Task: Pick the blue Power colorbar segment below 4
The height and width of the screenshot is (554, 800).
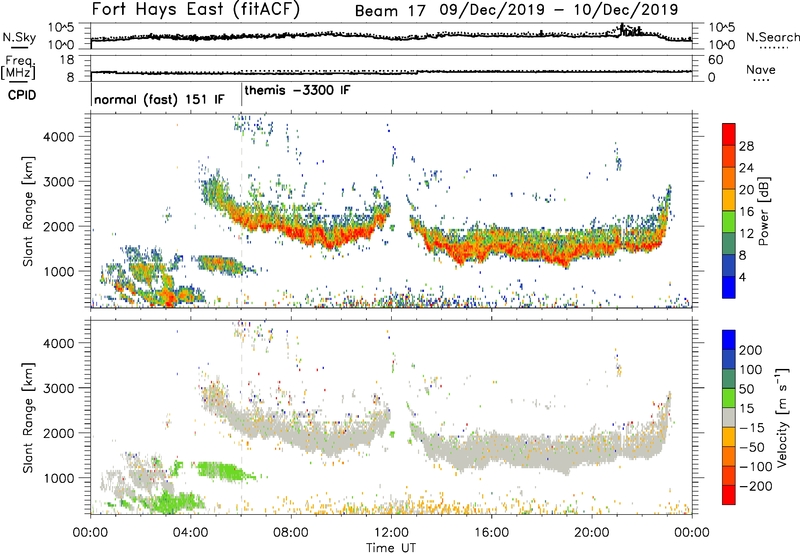Action: (x=729, y=287)
